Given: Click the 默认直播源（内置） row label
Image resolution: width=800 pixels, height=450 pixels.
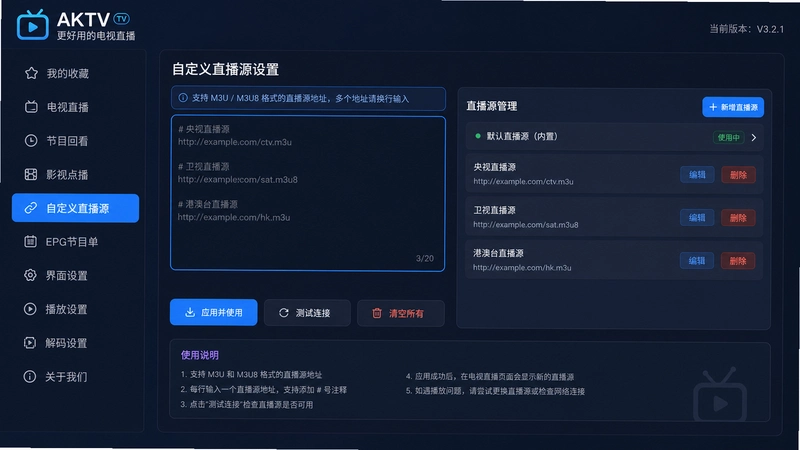Looking at the screenshot, I should point(522,136).
